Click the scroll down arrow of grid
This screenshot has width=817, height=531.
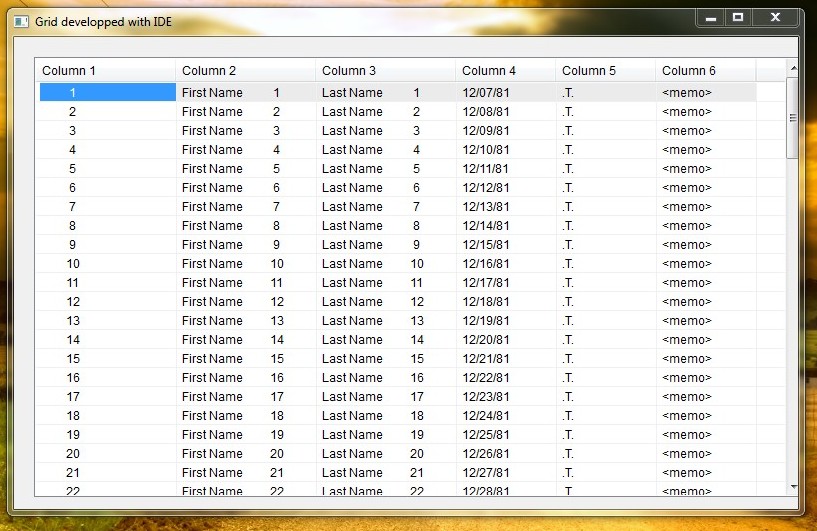point(793,487)
